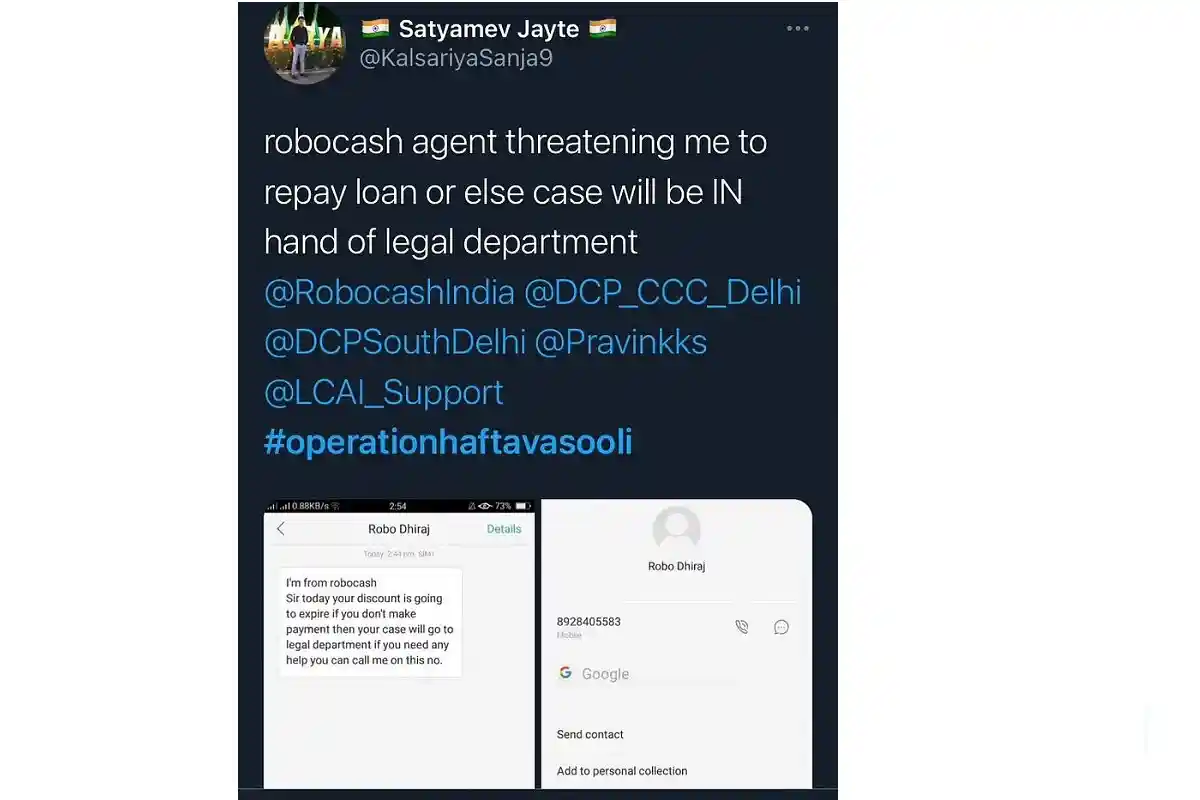Viewport: 1200px width, 800px height.
Task: Open the @DCP_CCC_Delhi mention
Action: [662, 292]
